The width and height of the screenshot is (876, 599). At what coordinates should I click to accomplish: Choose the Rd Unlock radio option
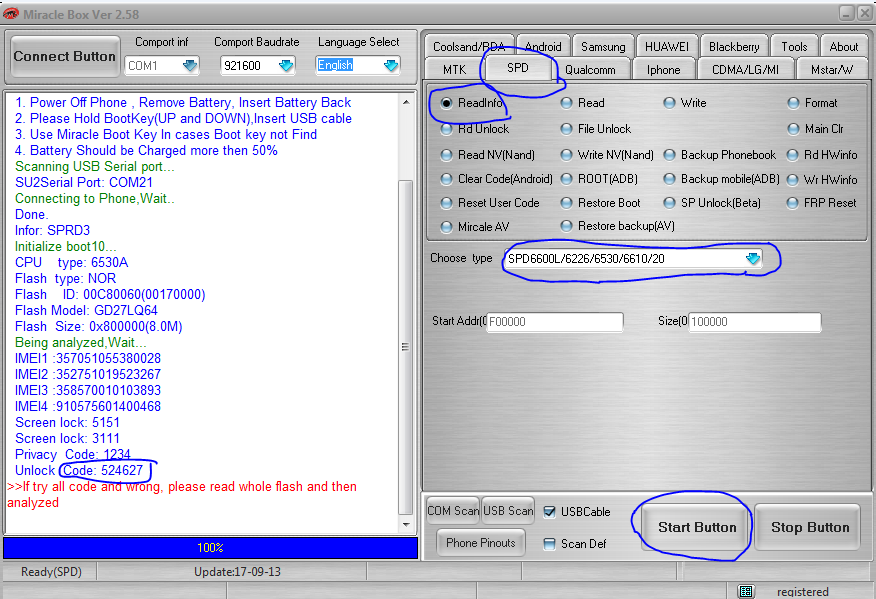(446, 129)
